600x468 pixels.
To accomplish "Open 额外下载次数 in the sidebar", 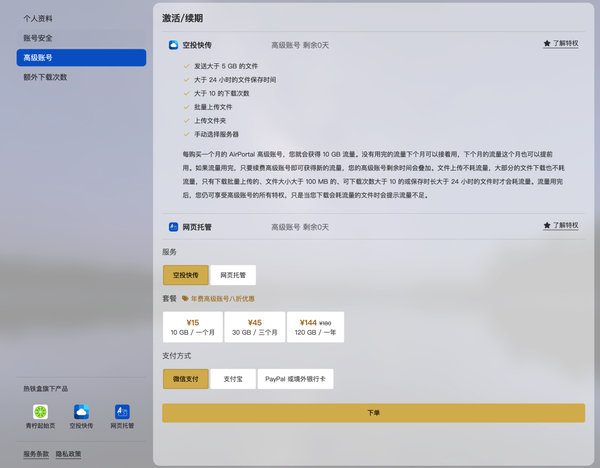I will (x=81, y=77).
